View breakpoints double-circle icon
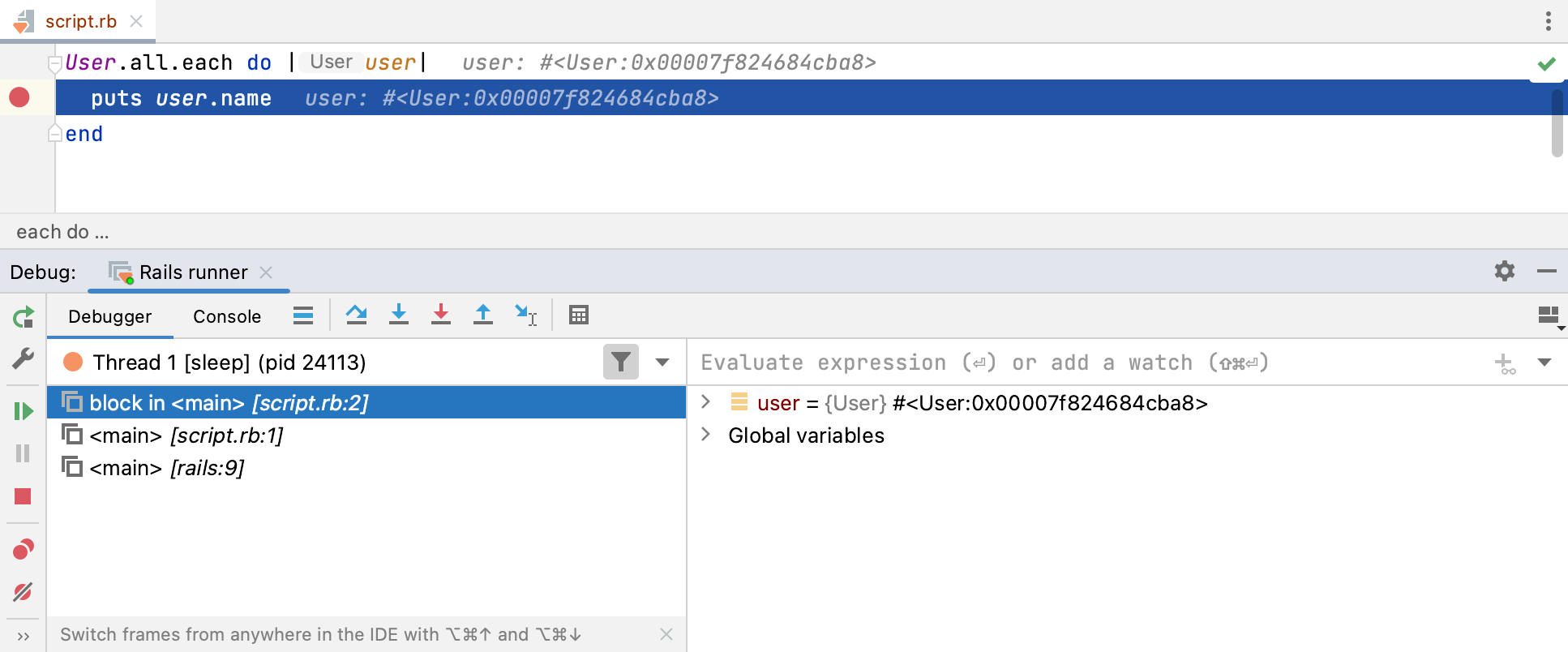 [x=24, y=550]
